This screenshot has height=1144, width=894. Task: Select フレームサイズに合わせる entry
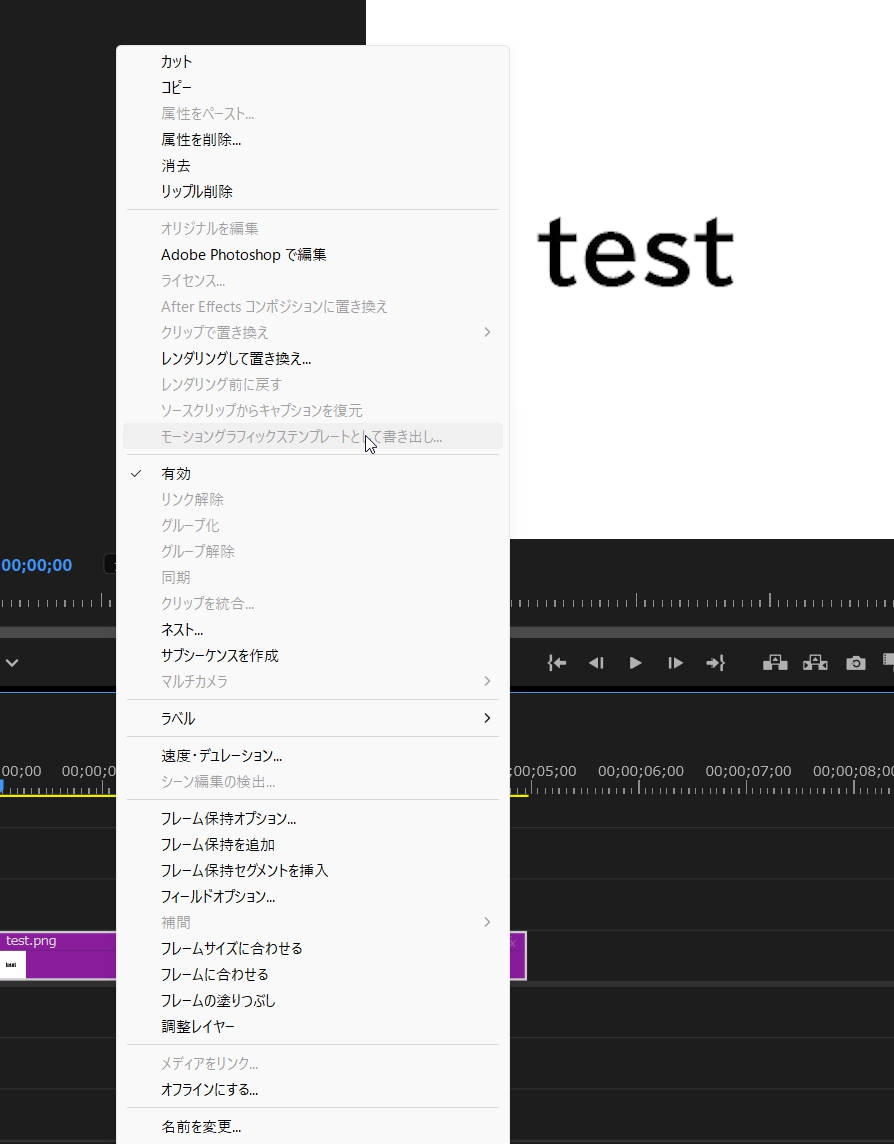tap(312, 948)
